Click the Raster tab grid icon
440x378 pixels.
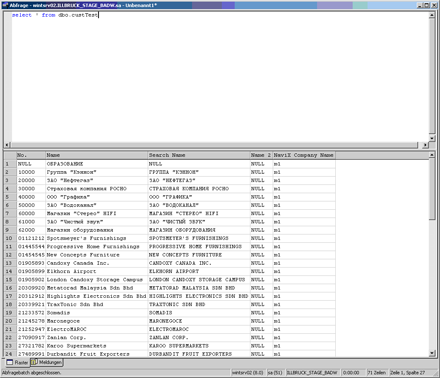(x=10, y=362)
